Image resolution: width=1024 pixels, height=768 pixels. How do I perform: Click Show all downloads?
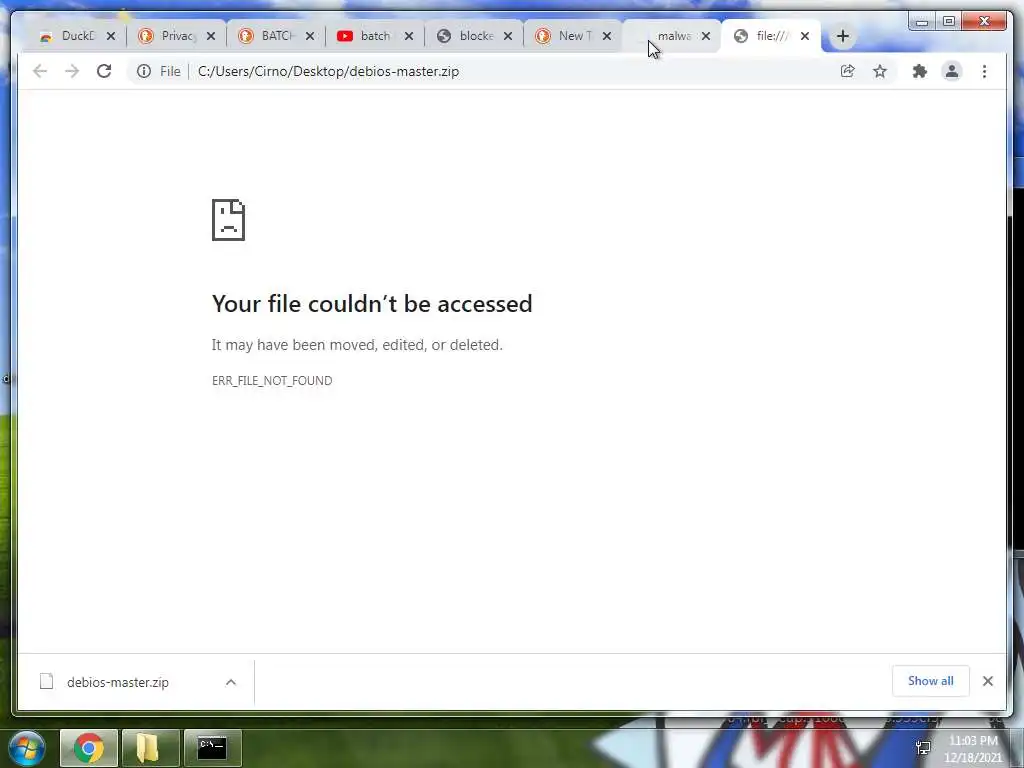coord(931,681)
